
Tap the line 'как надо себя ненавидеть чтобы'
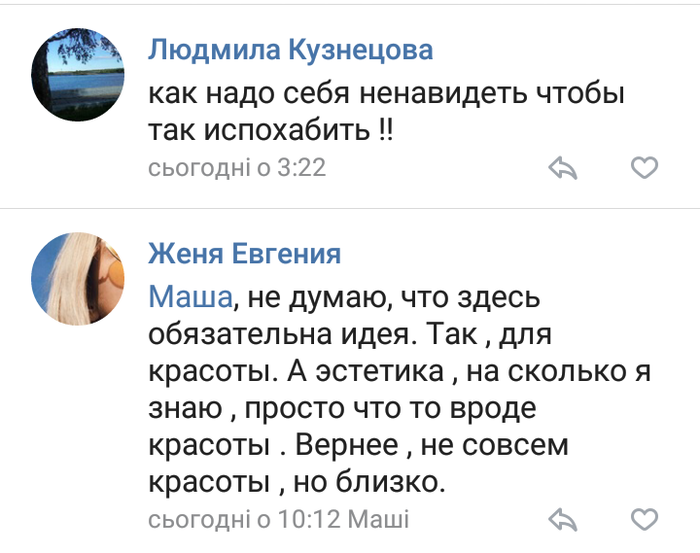pyautogui.click(x=386, y=95)
